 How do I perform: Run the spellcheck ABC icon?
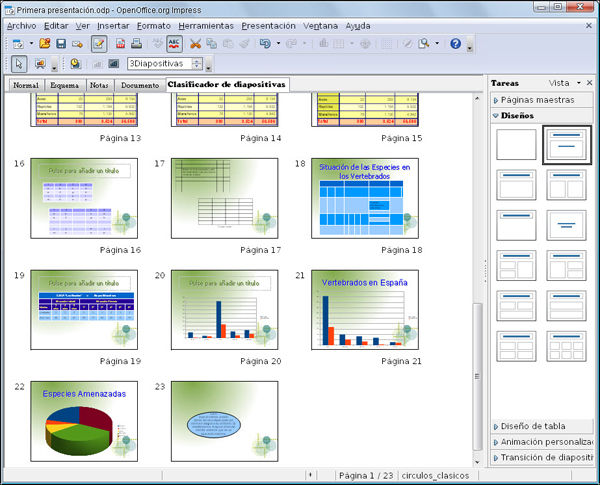(174, 44)
